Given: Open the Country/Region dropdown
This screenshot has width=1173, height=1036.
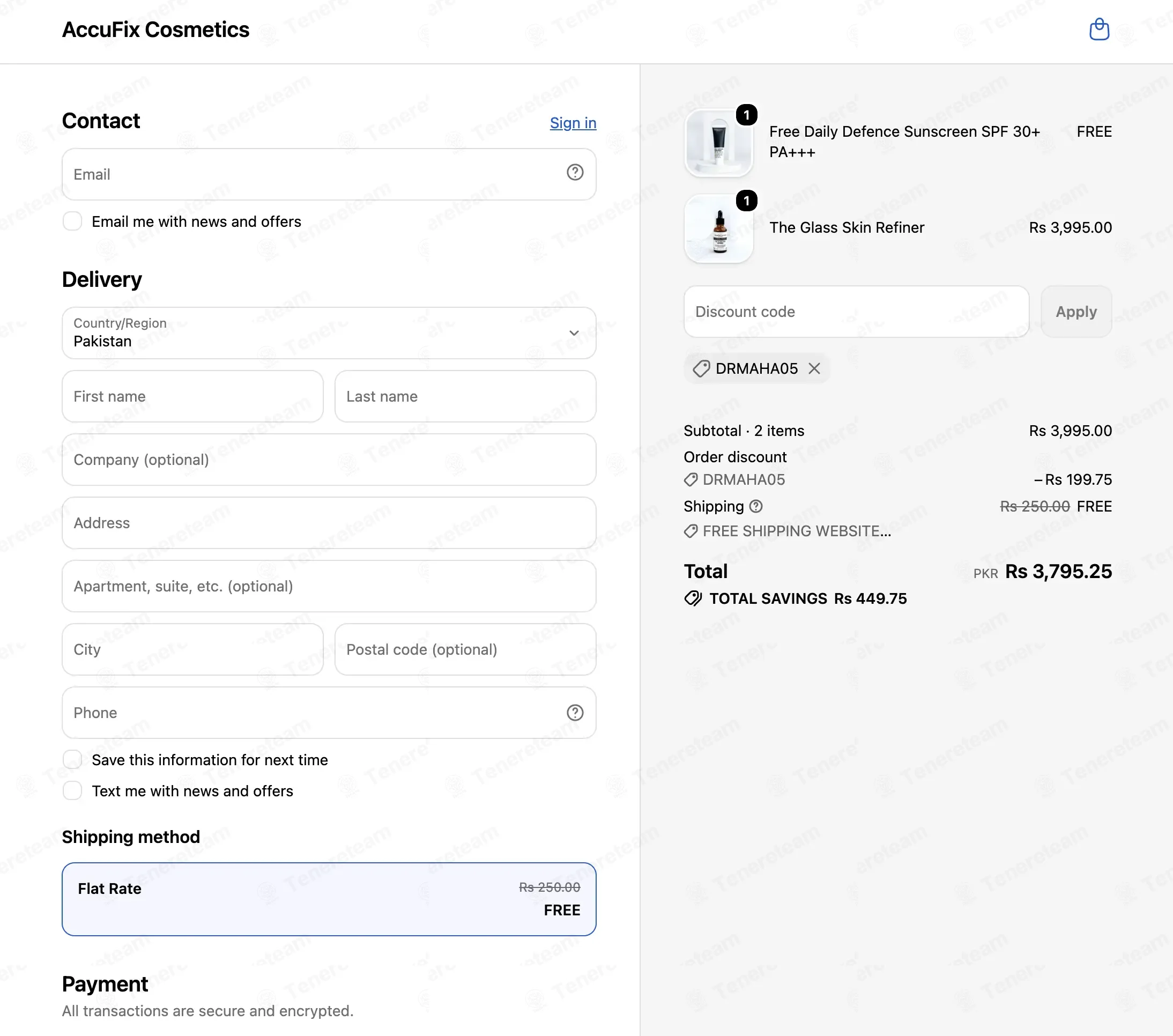Looking at the screenshot, I should coord(329,333).
